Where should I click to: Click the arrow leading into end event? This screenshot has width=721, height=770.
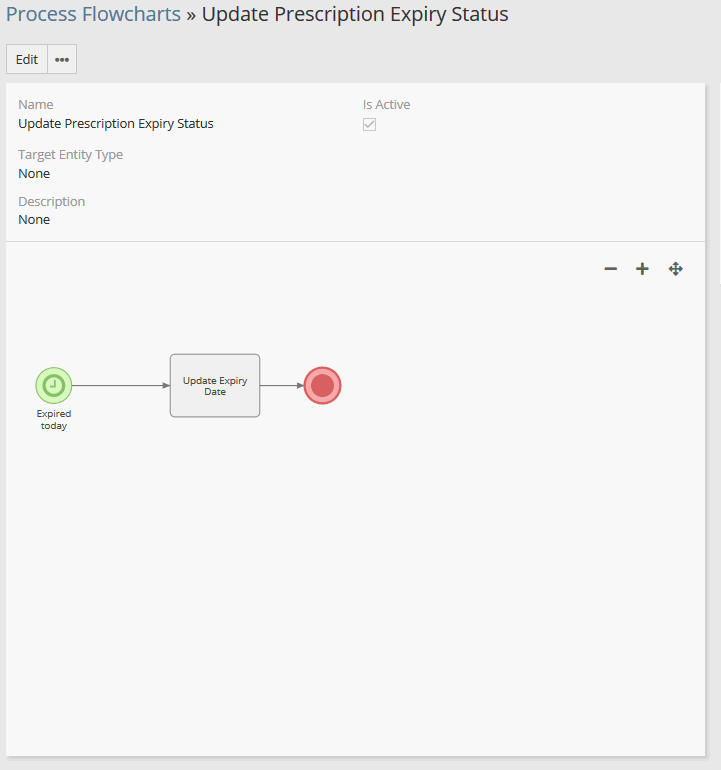[282, 385]
